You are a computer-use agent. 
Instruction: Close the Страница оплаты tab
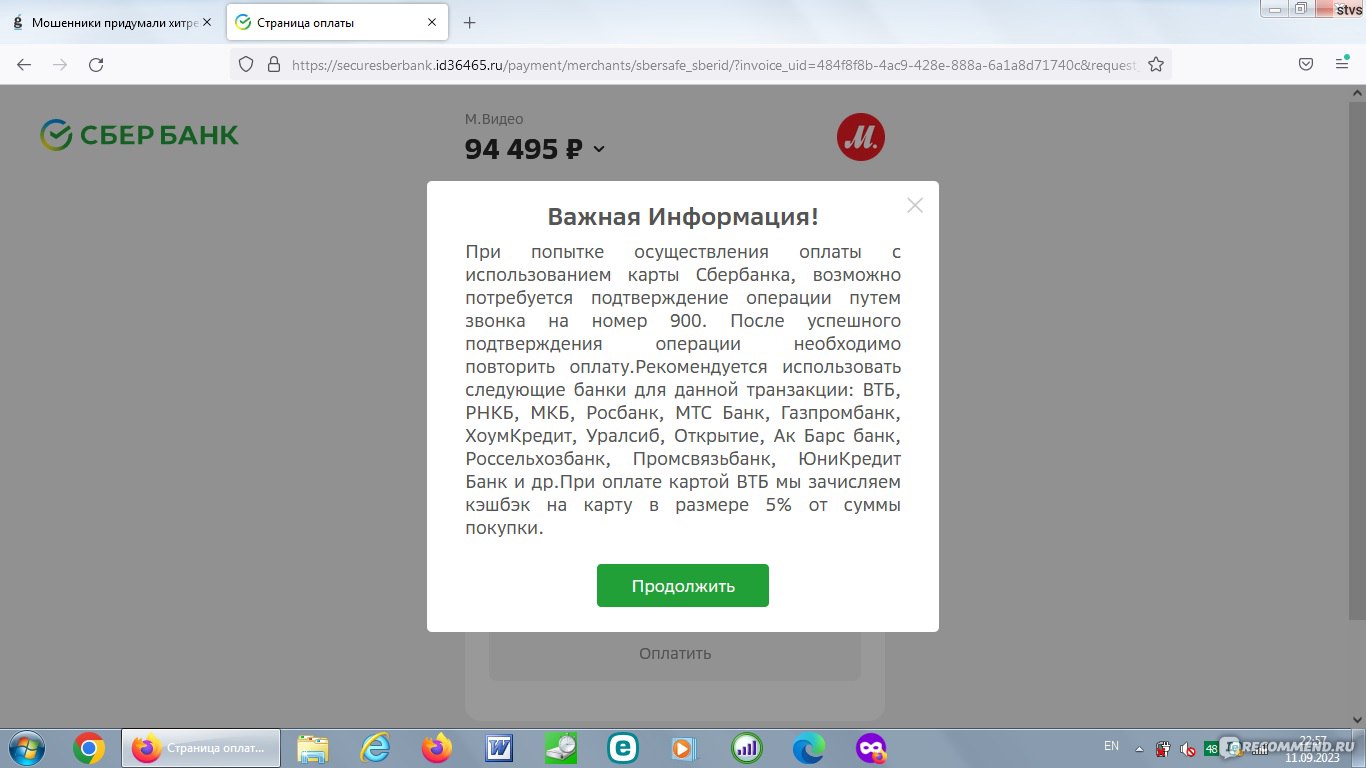coord(432,22)
